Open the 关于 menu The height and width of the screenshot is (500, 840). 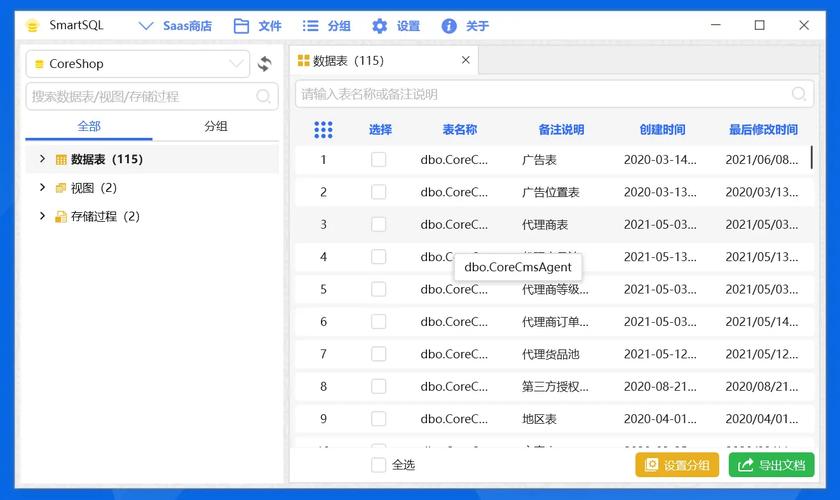[477, 26]
